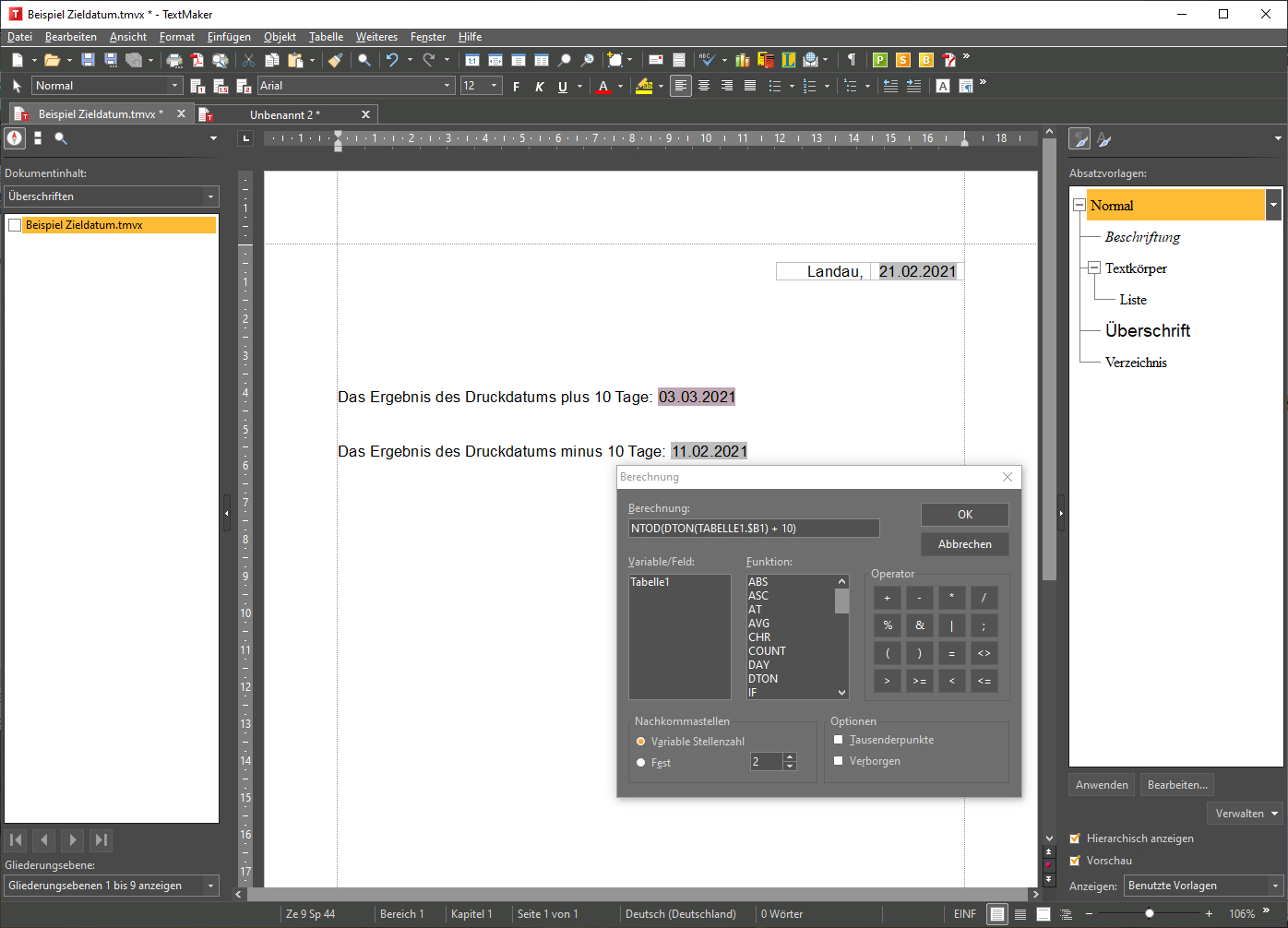The width and height of the screenshot is (1288, 928).
Task: Open the font size 12 dropdown
Action: (x=495, y=86)
